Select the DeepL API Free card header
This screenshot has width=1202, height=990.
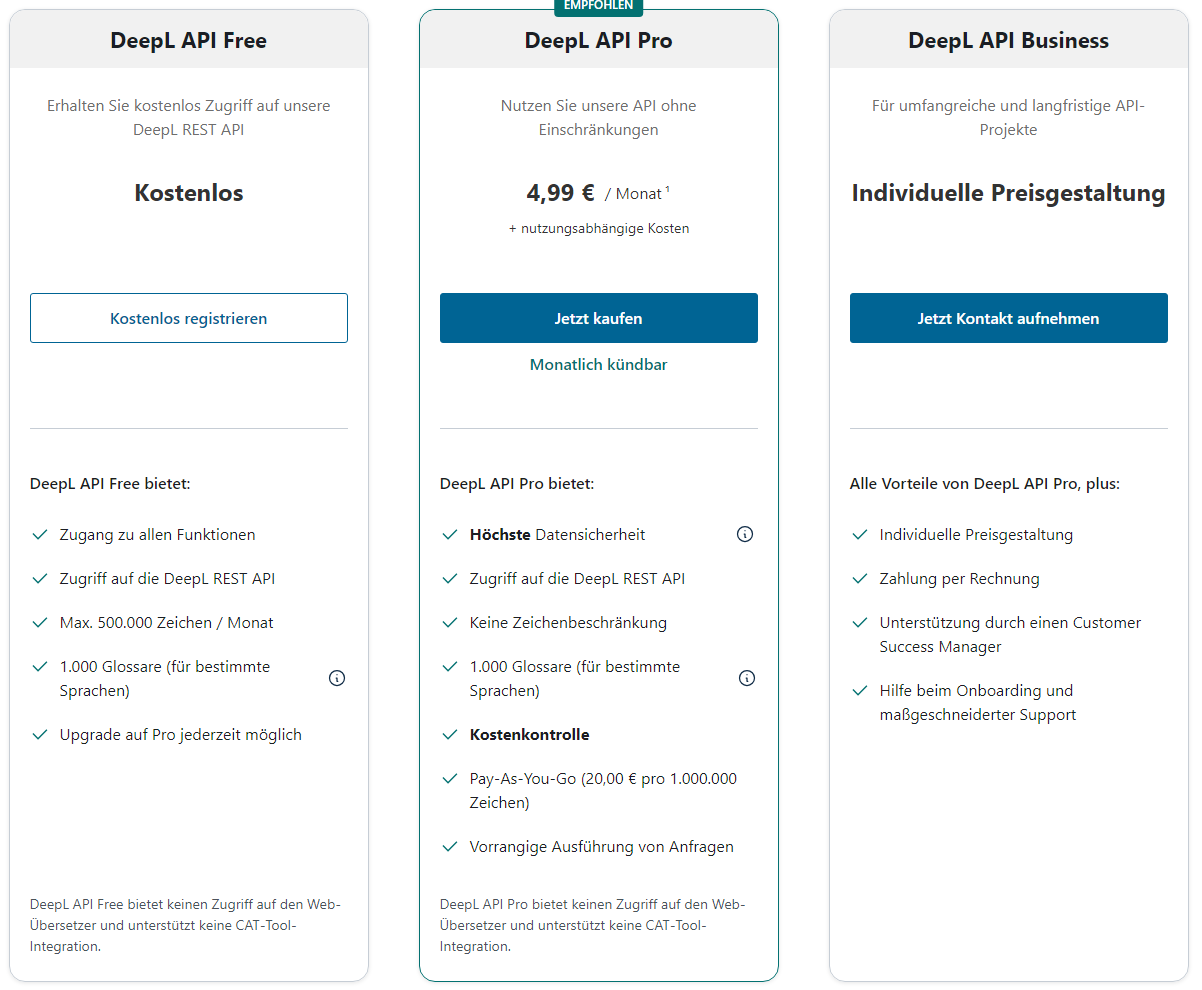point(188,40)
